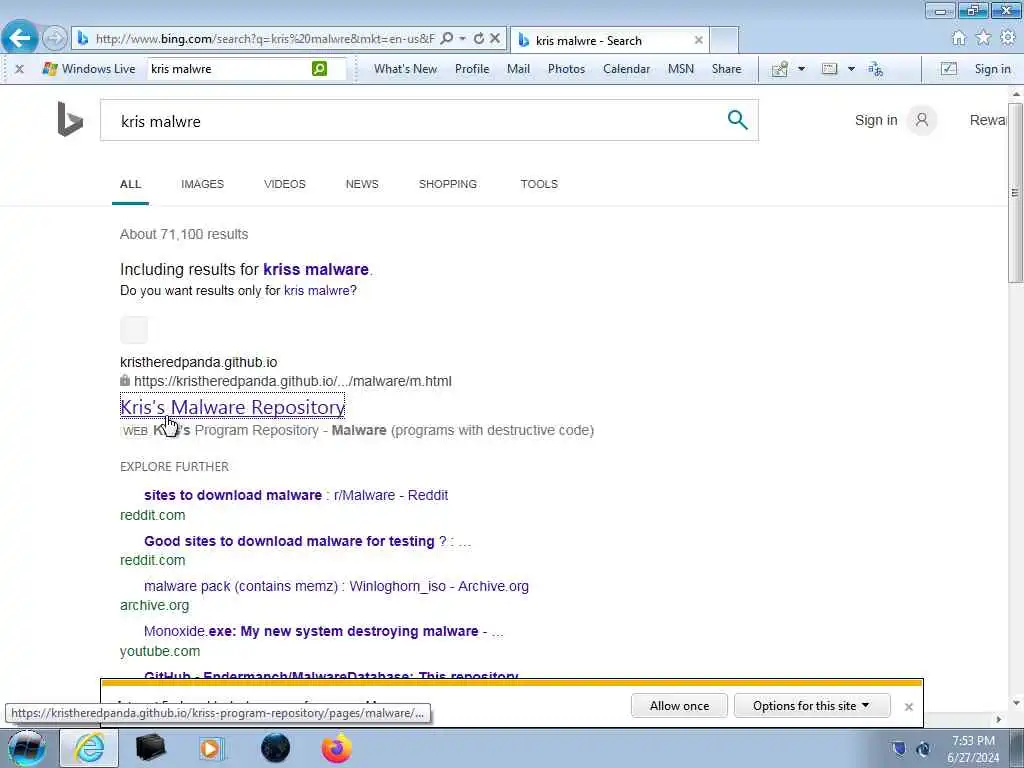Close the 'kris malwre - Search' tab

[698, 40]
